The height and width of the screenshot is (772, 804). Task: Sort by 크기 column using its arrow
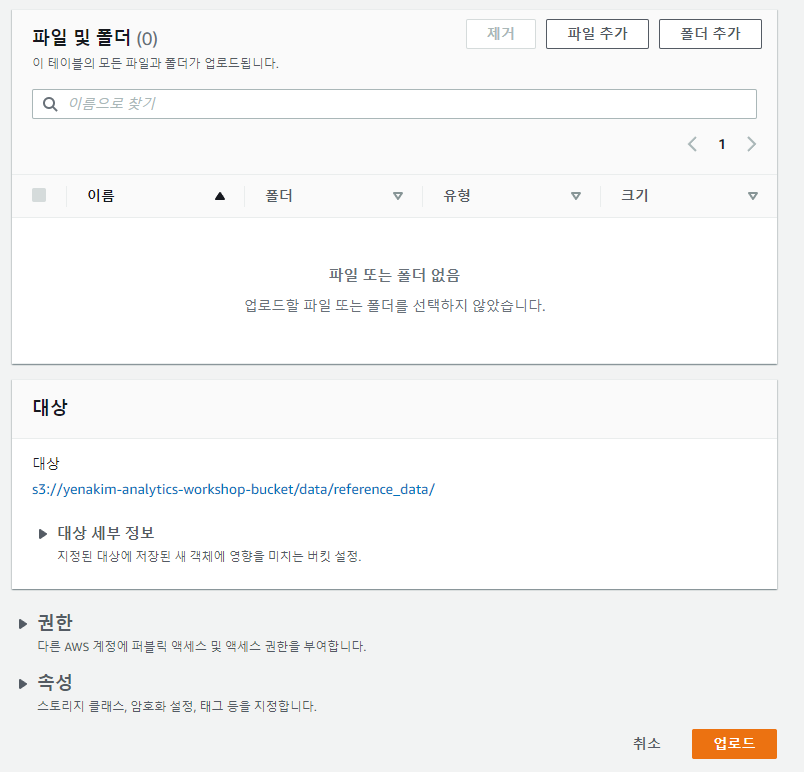(752, 196)
